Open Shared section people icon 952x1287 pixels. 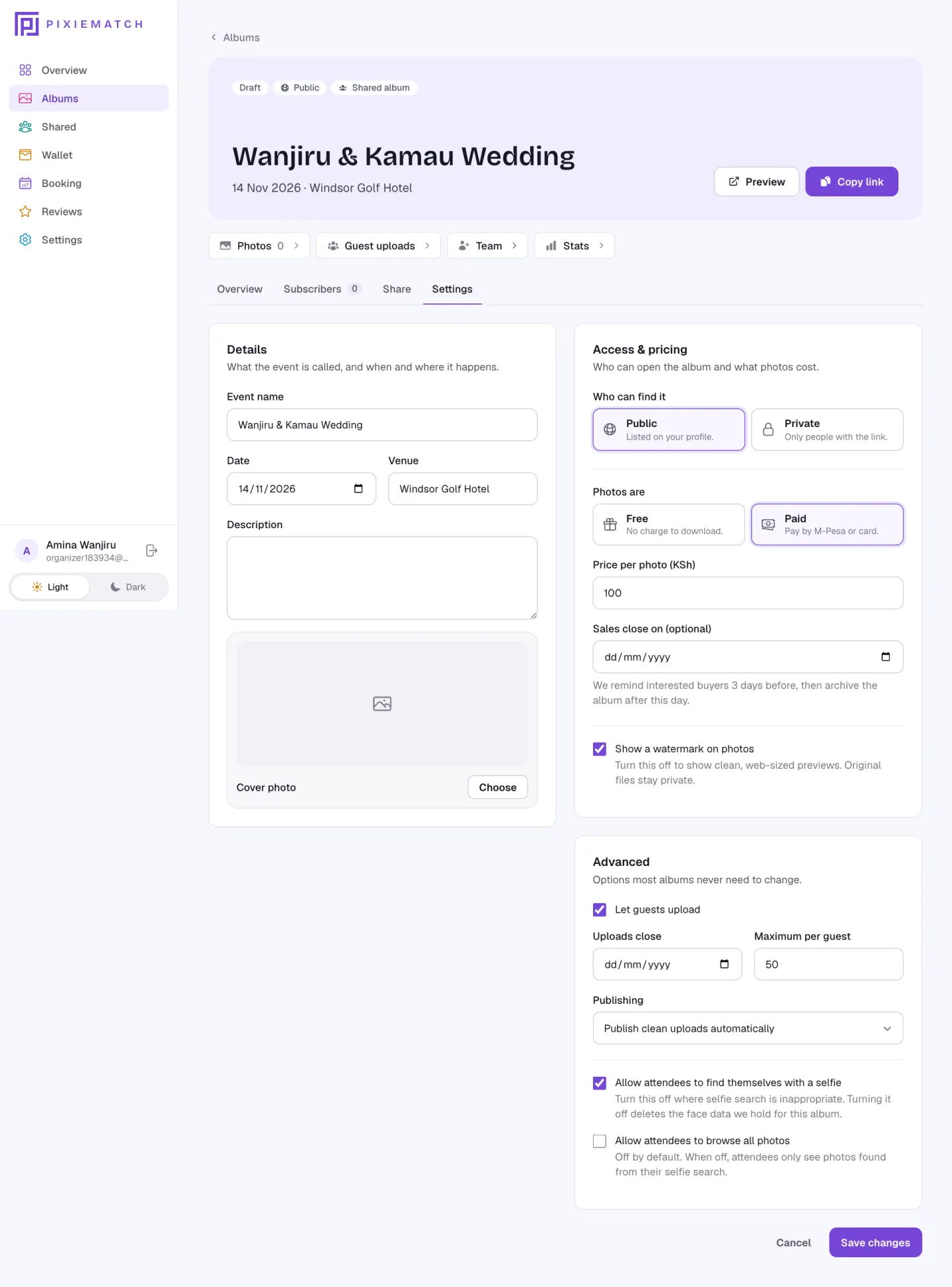point(25,127)
